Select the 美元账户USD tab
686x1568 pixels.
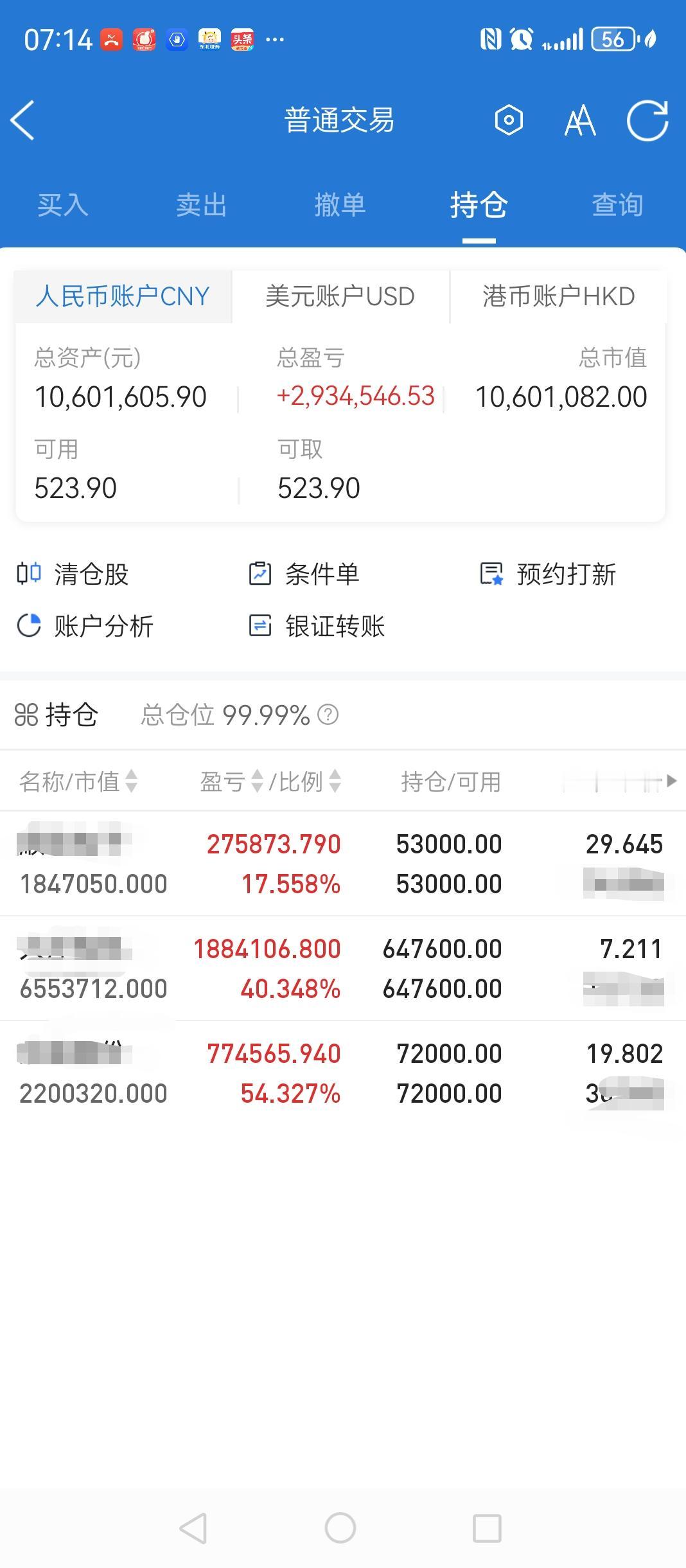pyautogui.click(x=340, y=296)
